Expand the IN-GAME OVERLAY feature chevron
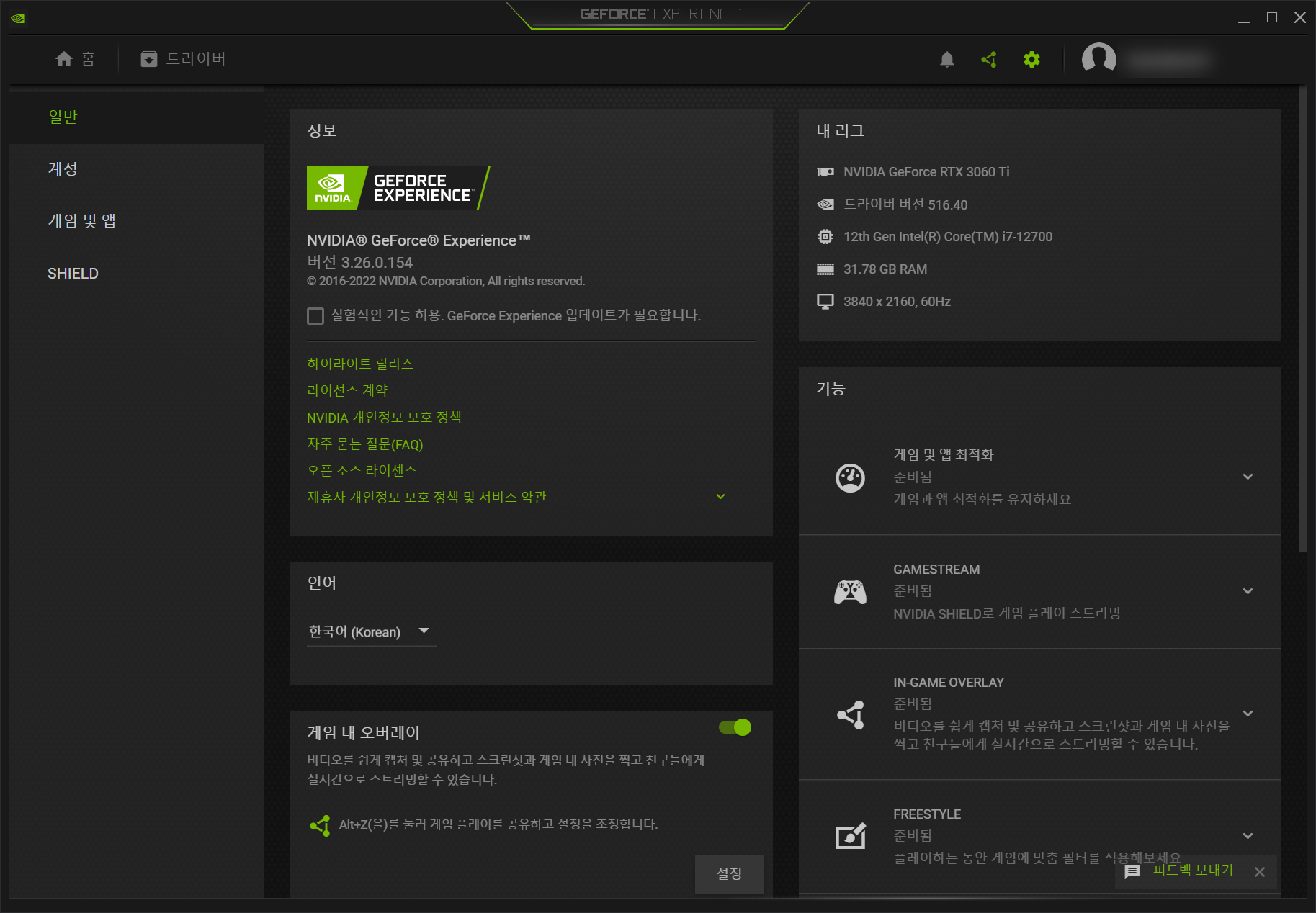The width and height of the screenshot is (1316, 913). 1248,714
